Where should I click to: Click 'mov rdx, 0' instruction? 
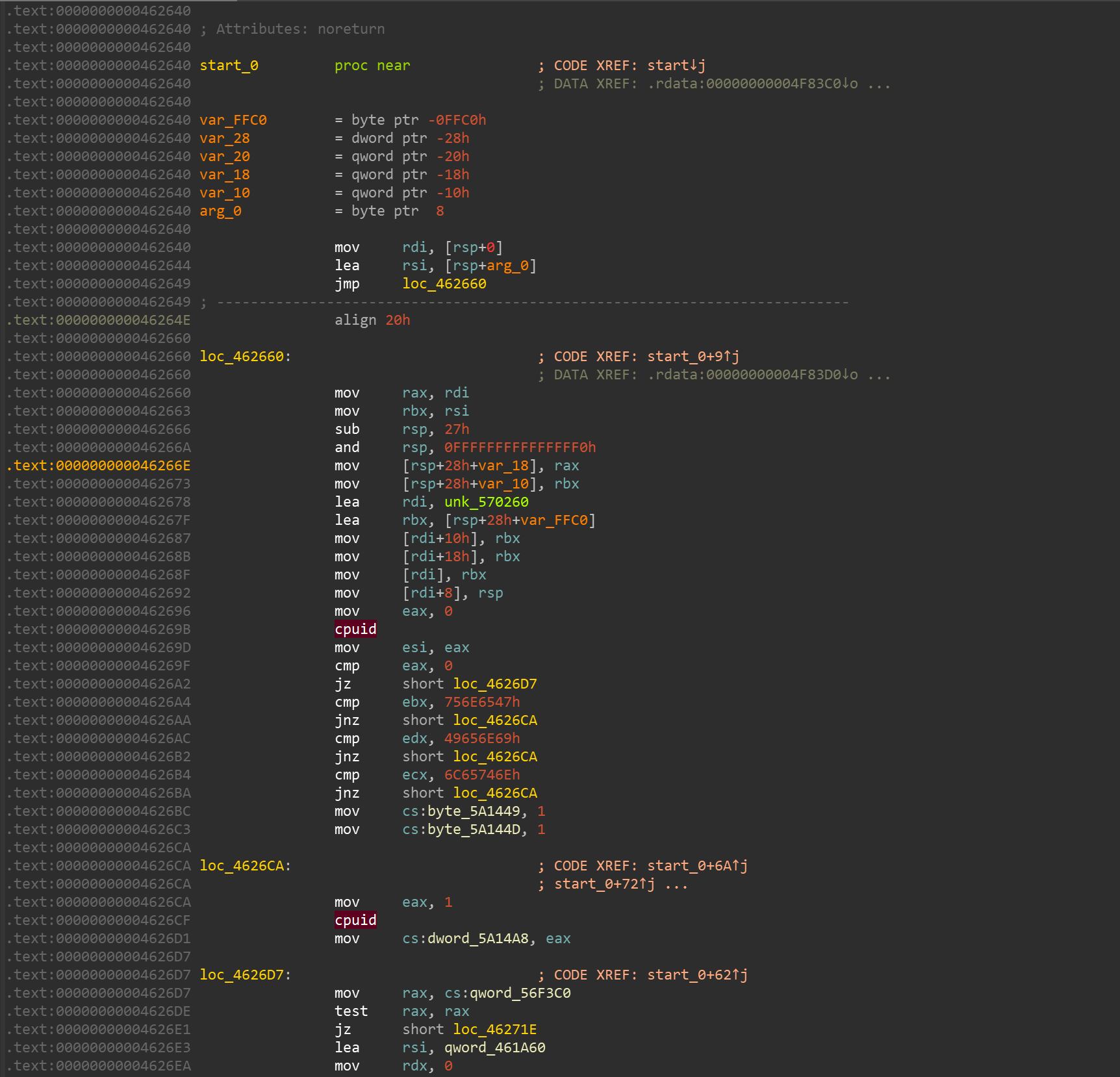point(394,1066)
